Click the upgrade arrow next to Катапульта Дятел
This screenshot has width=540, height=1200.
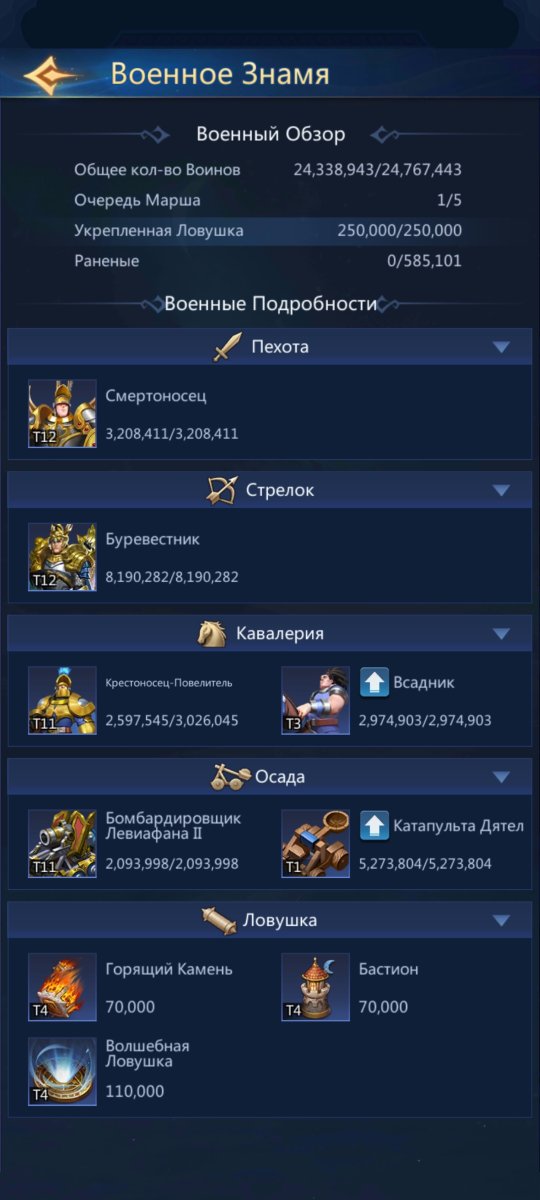tap(375, 826)
